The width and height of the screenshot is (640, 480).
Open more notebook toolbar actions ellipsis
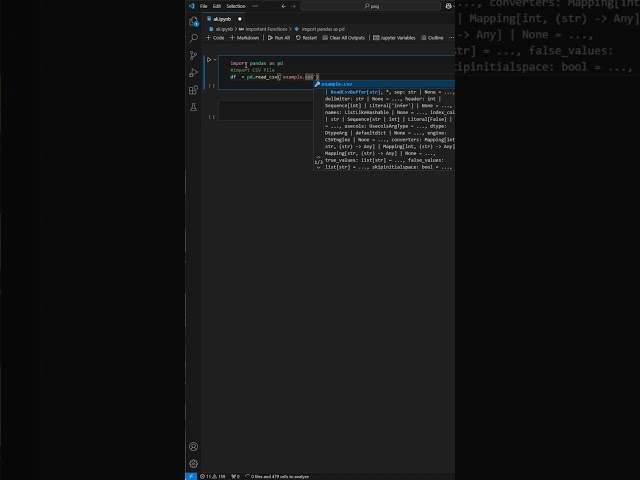(x=451, y=38)
